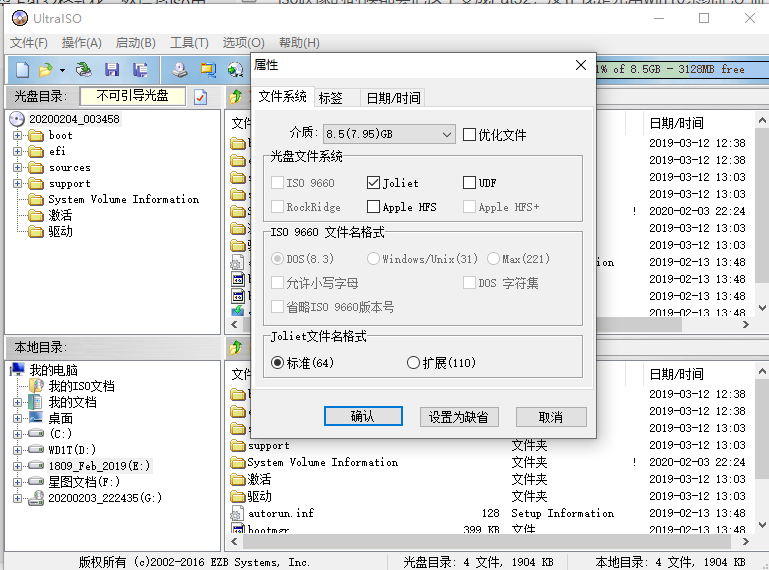The height and width of the screenshot is (570, 769).
Task: Select the 标准(64) radio button
Action: [277, 363]
